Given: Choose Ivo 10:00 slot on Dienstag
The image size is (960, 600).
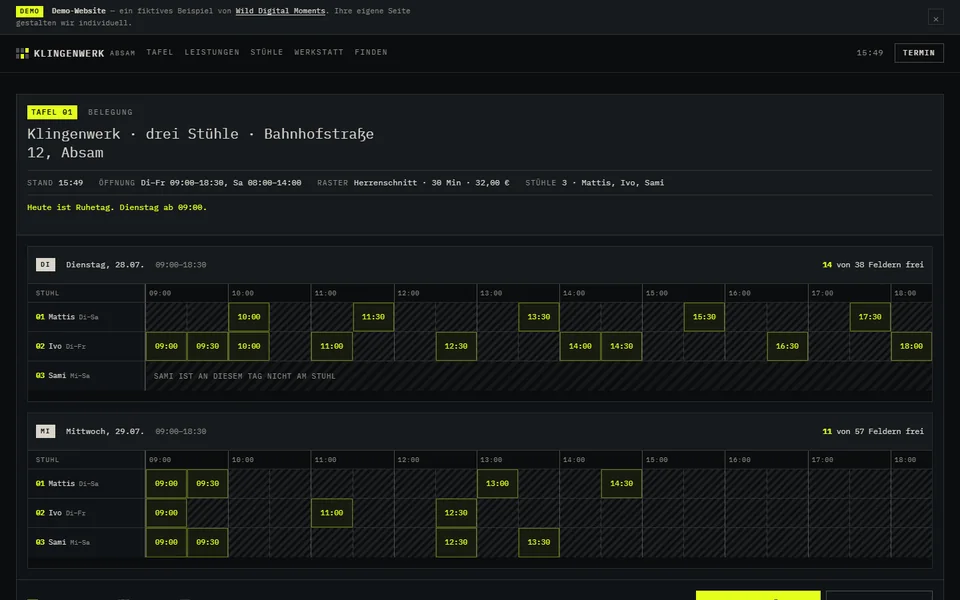Looking at the screenshot, I should click(x=249, y=347).
